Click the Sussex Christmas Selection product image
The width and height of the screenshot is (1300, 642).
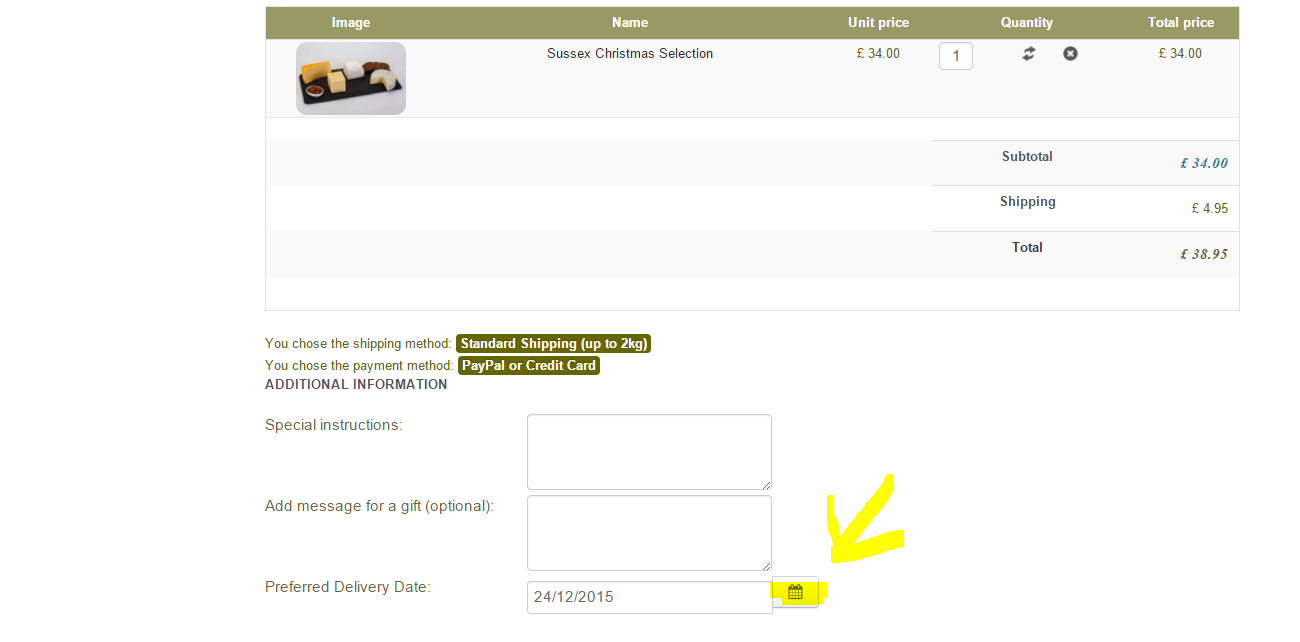tap(351, 78)
